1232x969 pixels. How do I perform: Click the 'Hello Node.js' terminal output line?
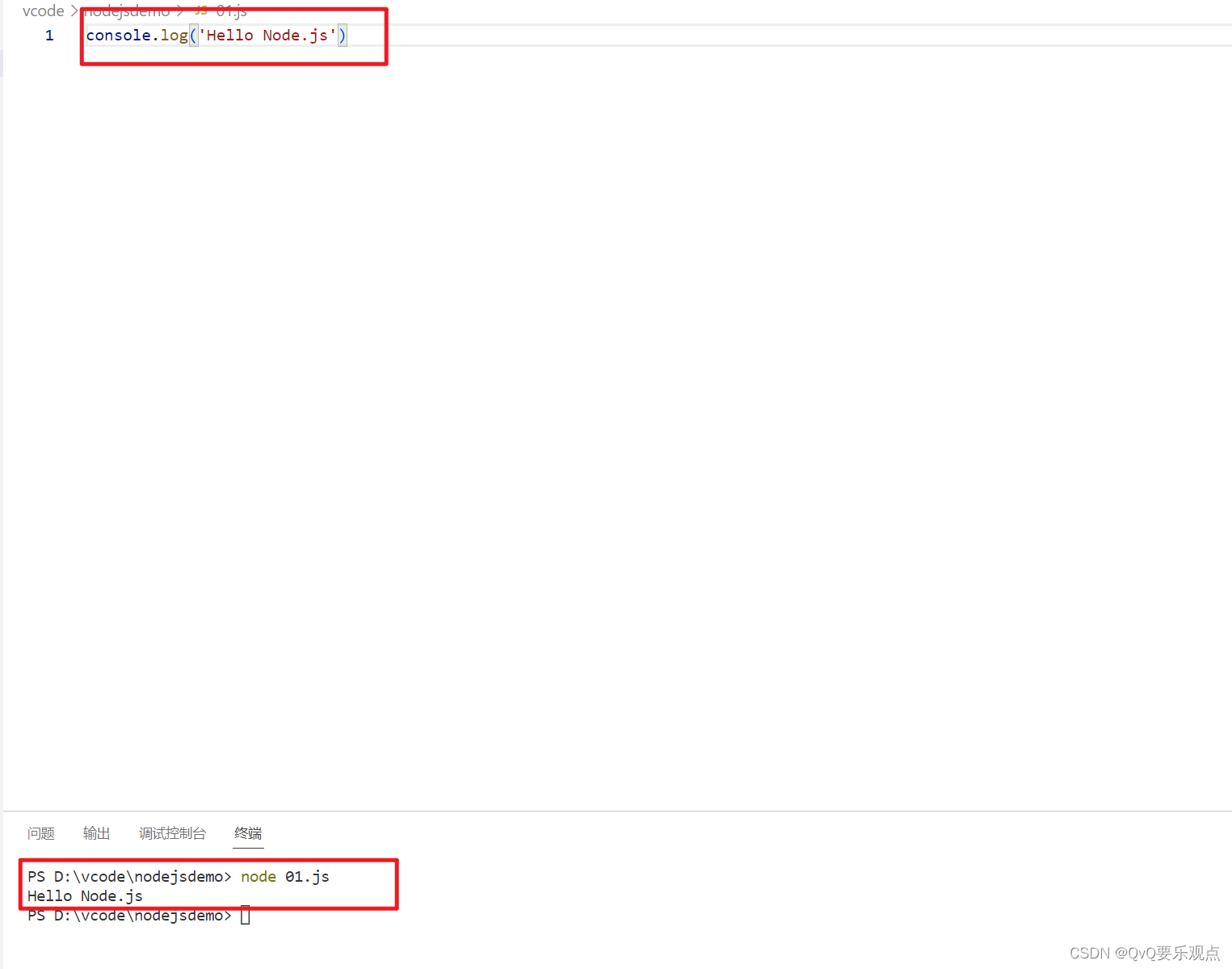(85, 895)
